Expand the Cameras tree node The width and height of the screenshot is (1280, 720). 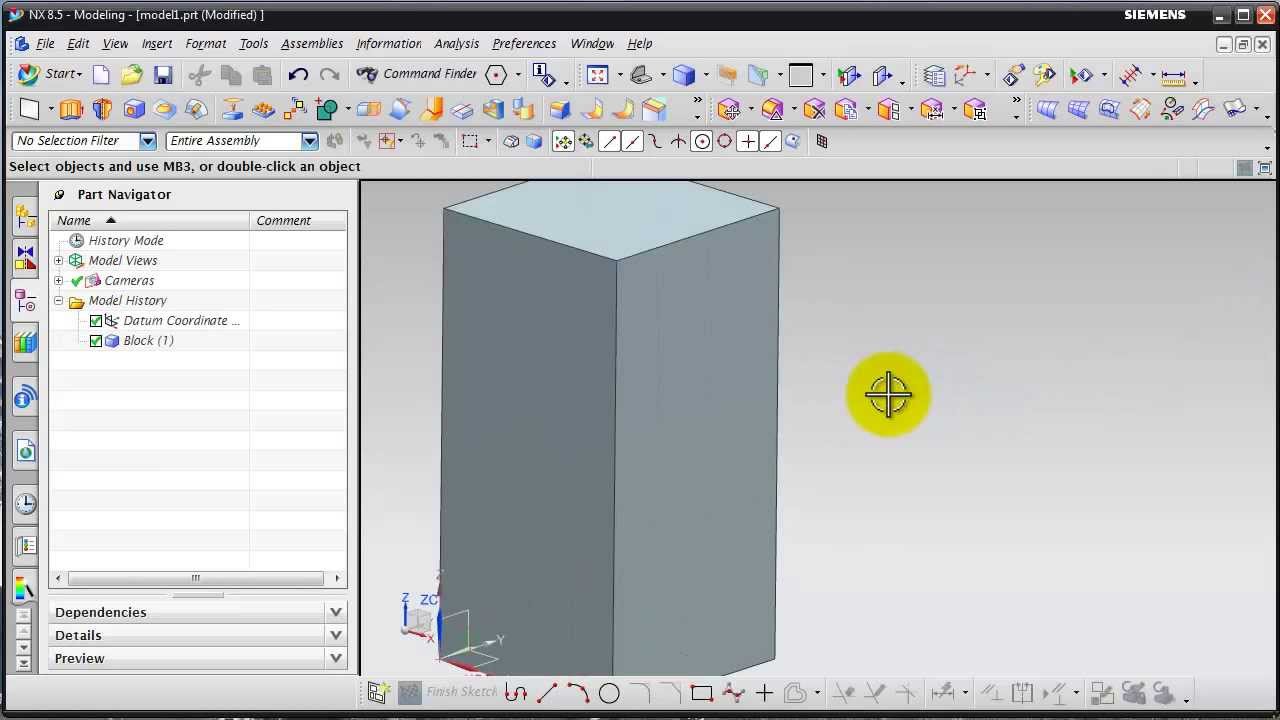tap(58, 281)
